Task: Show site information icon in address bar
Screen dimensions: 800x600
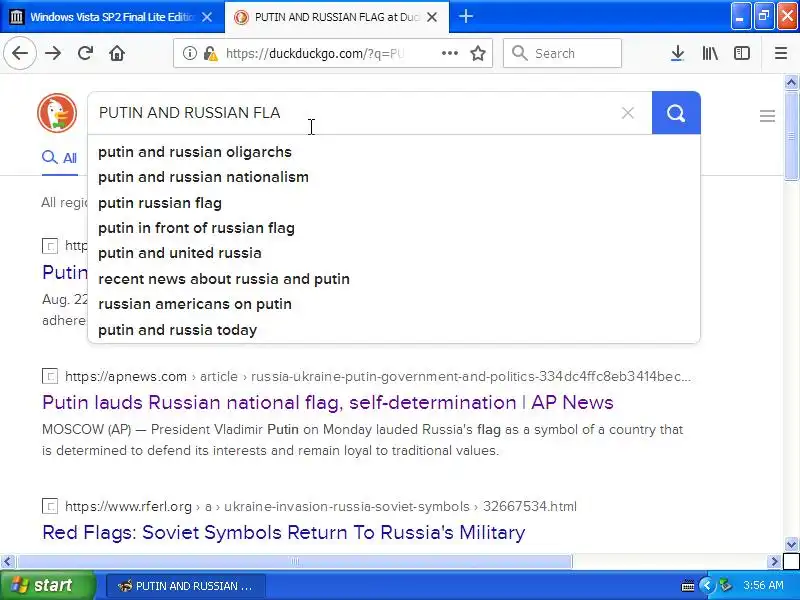Action: click(x=190, y=53)
